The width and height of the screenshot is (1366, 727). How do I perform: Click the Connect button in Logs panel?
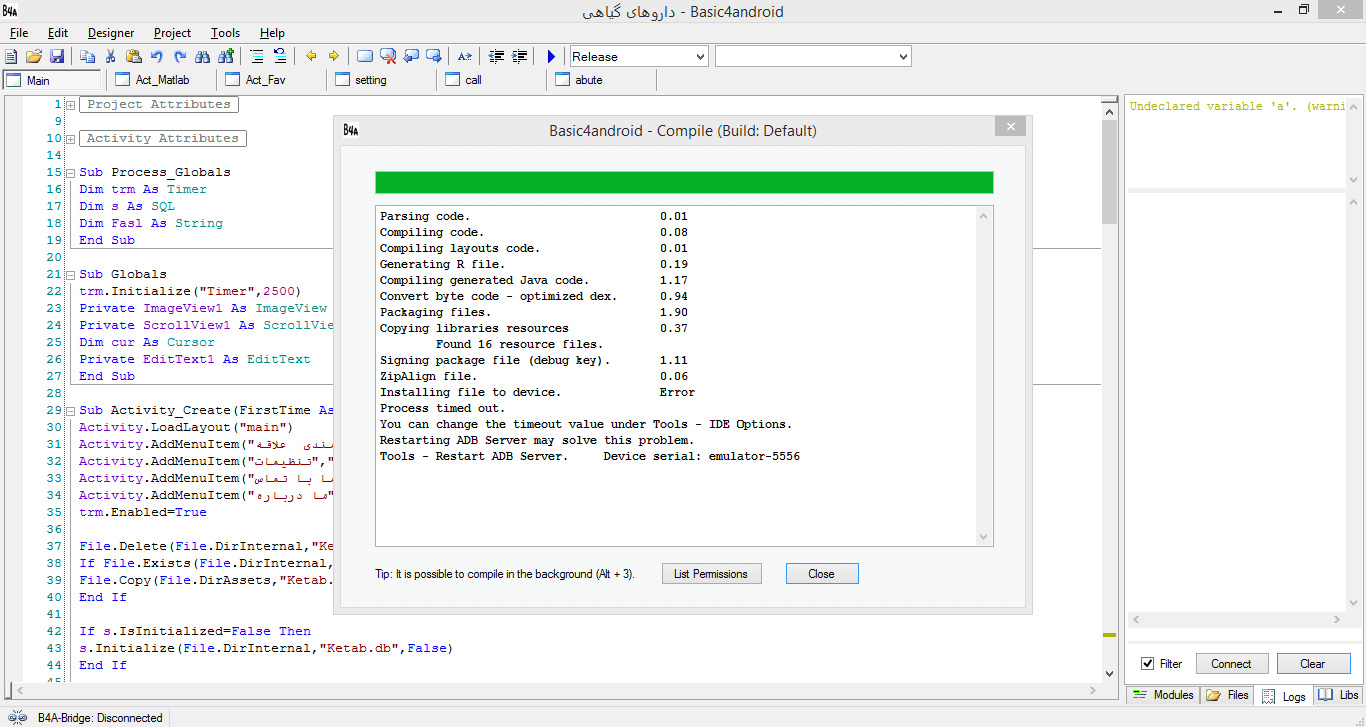1231,664
